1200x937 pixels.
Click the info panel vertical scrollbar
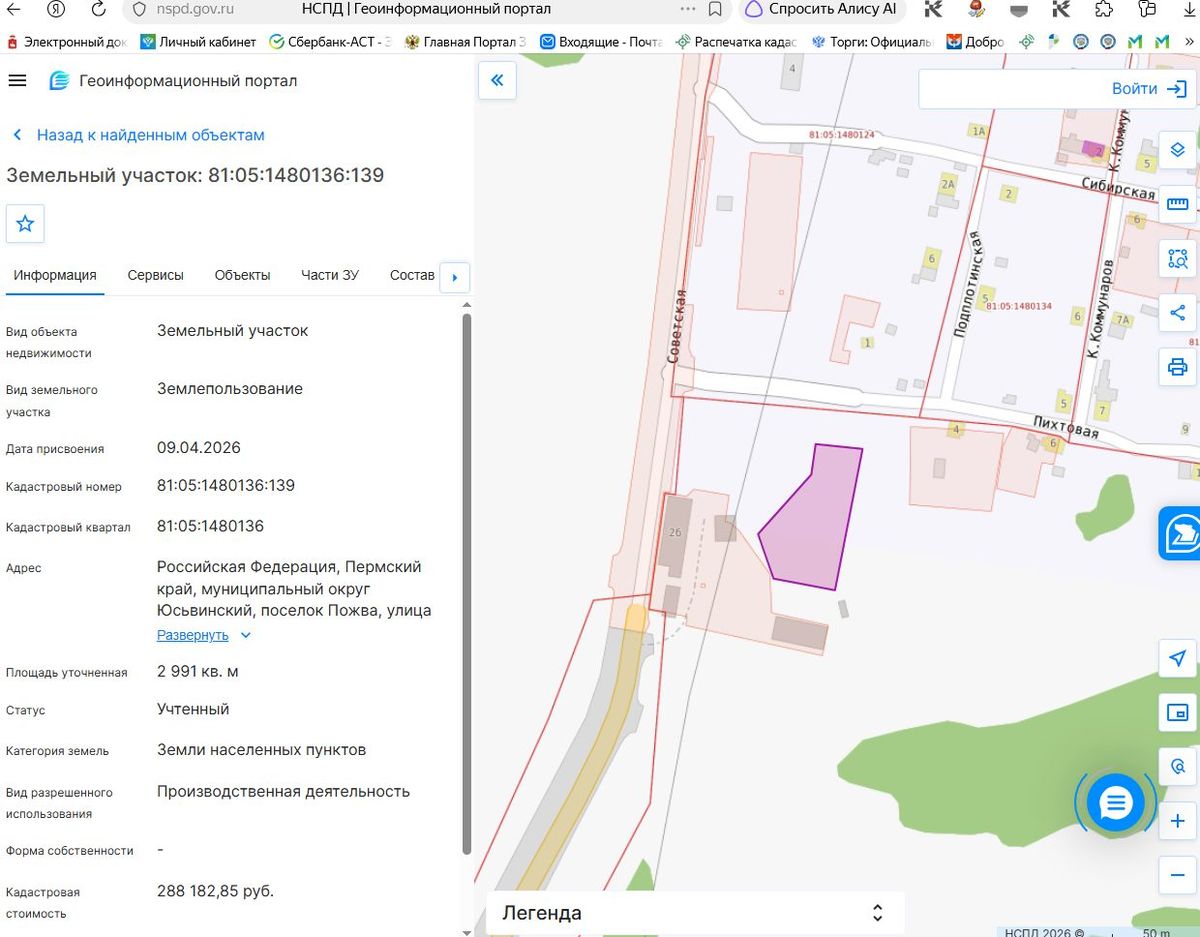466,584
